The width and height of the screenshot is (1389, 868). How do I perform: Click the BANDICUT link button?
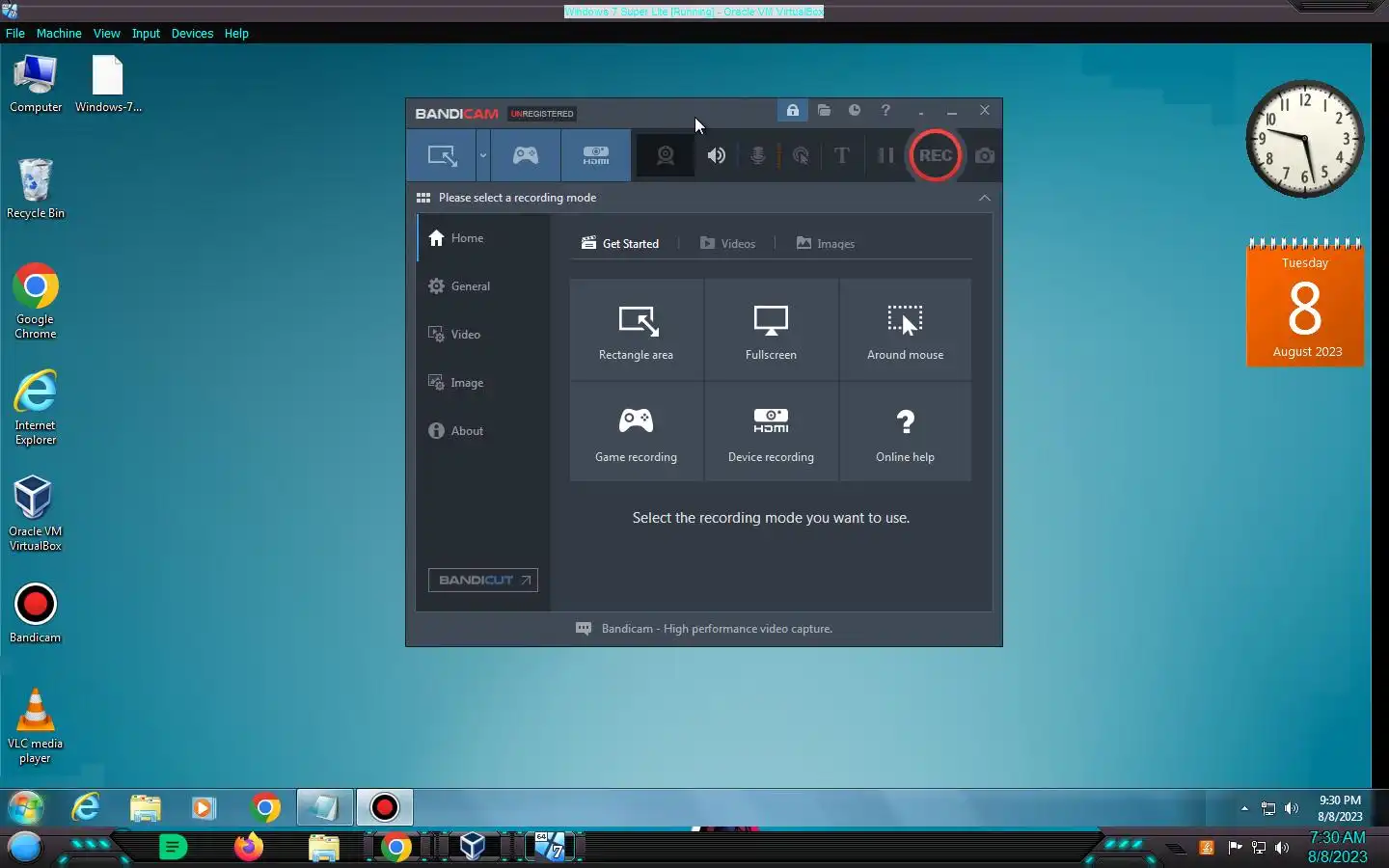click(x=483, y=580)
